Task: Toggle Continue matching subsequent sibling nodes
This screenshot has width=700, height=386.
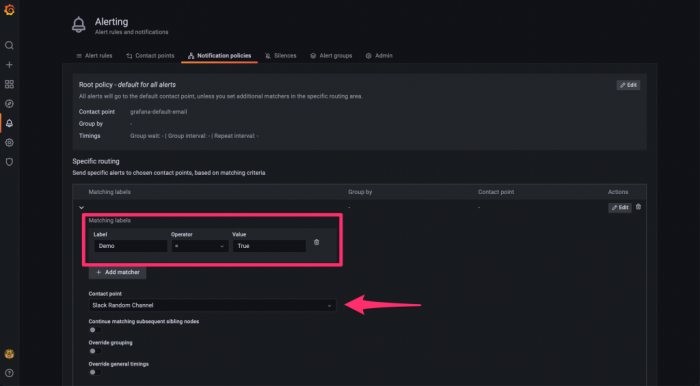Action: coord(95,330)
